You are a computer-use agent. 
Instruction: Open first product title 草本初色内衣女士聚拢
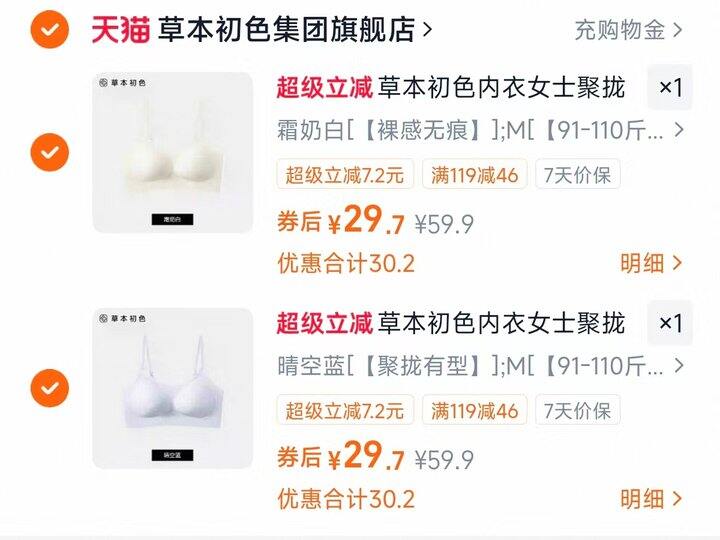pos(501,87)
